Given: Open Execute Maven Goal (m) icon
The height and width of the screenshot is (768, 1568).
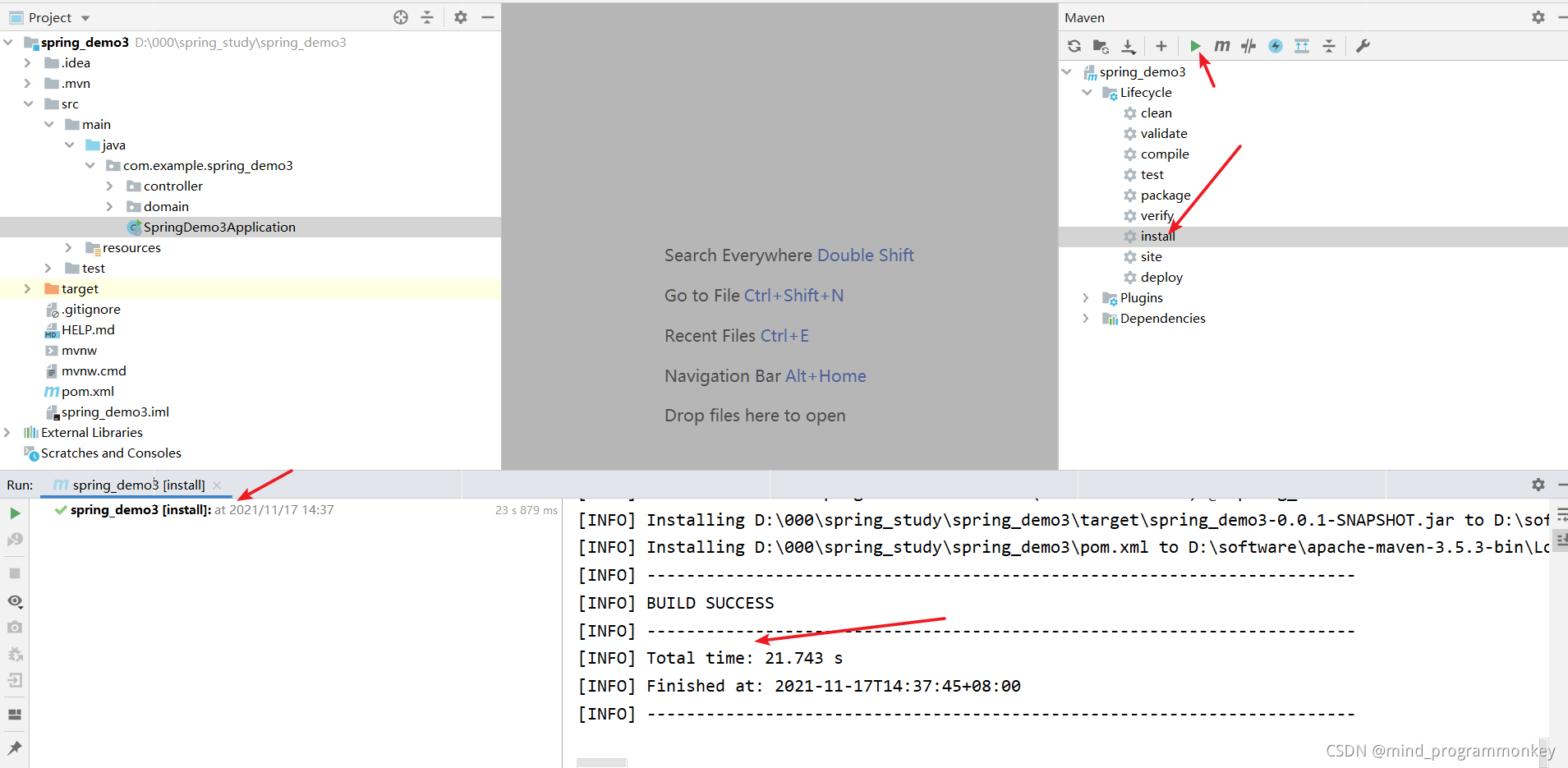Looking at the screenshot, I should pos(1222,46).
